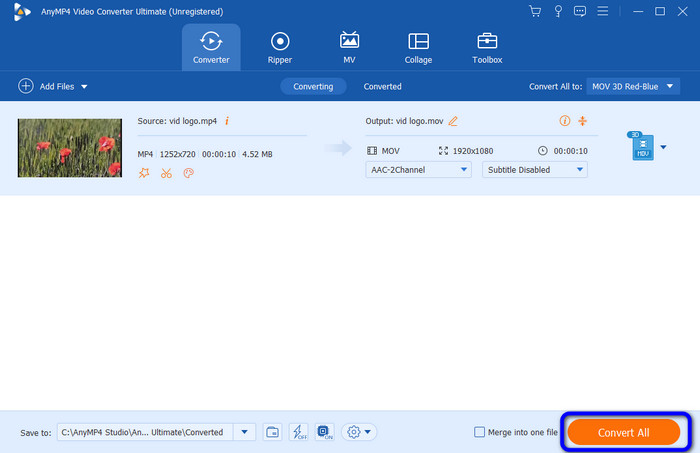Open the color palette effect tool
The image size is (700, 453).
click(188, 173)
